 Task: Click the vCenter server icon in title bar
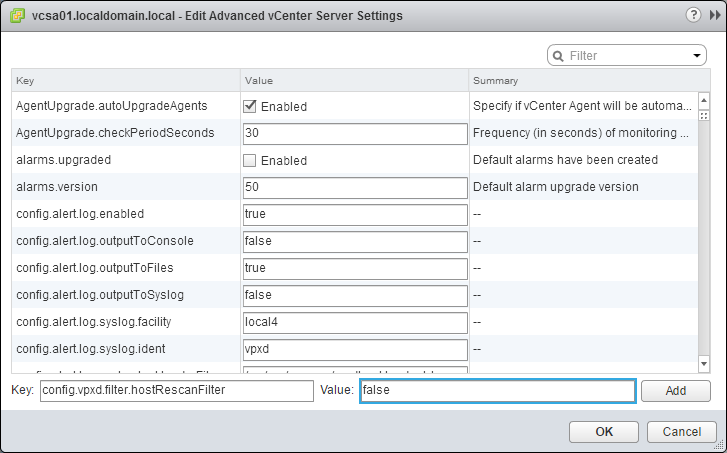17,15
